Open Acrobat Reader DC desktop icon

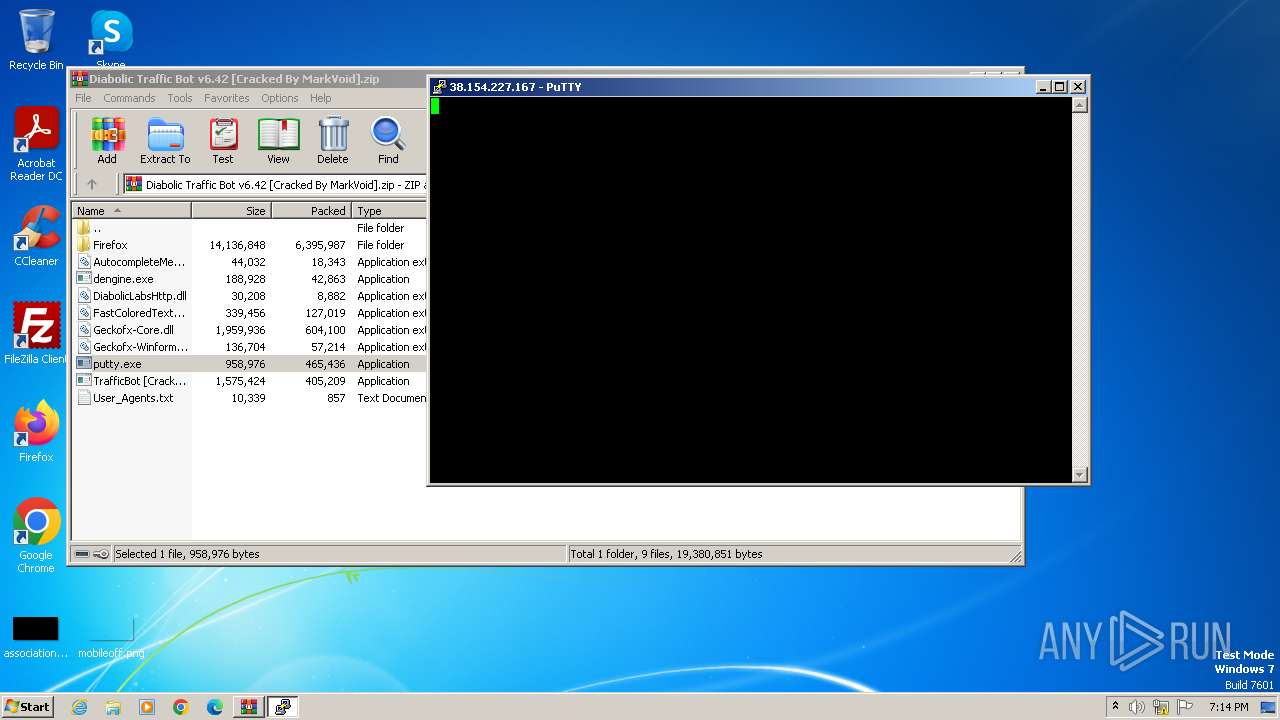[x=36, y=145]
